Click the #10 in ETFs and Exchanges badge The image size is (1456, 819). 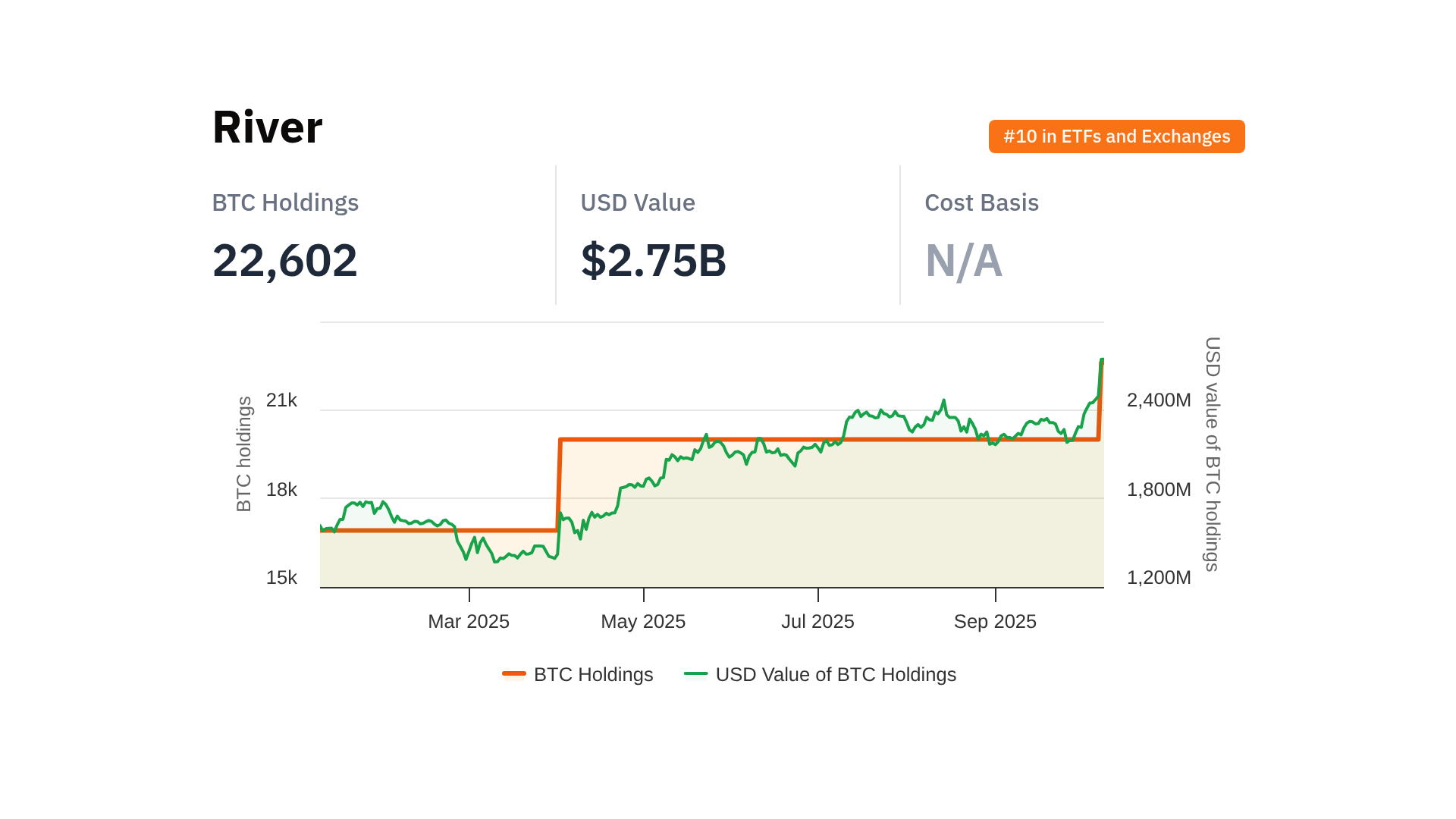click(1116, 136)
